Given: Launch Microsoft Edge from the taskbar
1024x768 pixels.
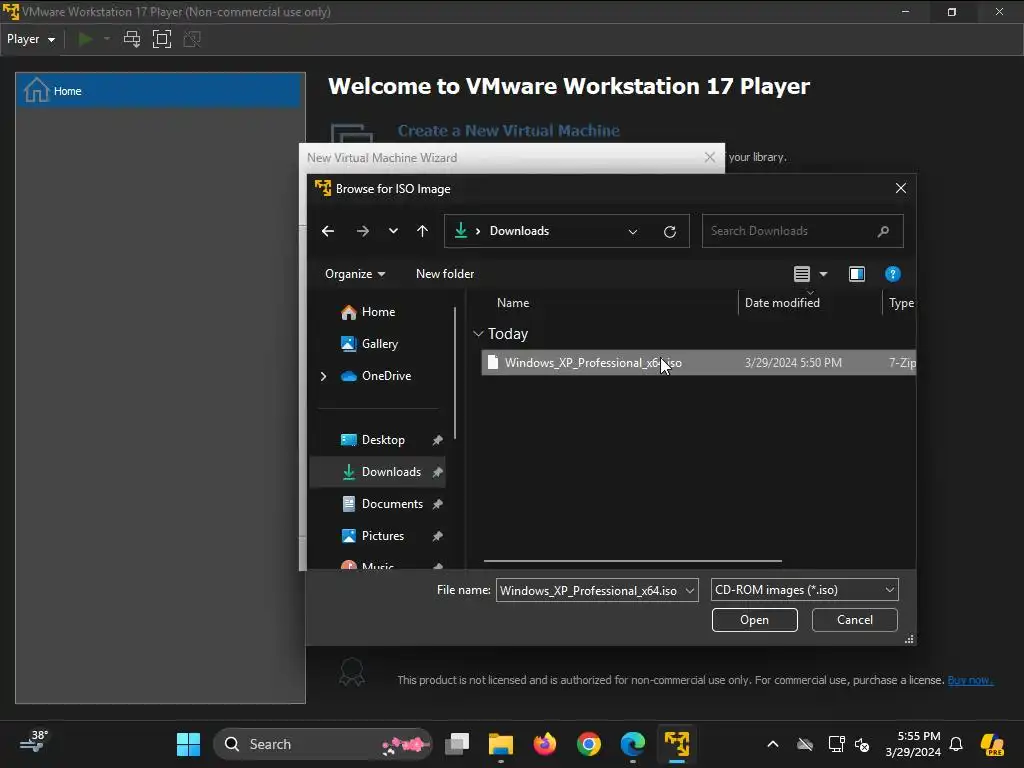Looking at the screenshot, I should click(632, 744).
